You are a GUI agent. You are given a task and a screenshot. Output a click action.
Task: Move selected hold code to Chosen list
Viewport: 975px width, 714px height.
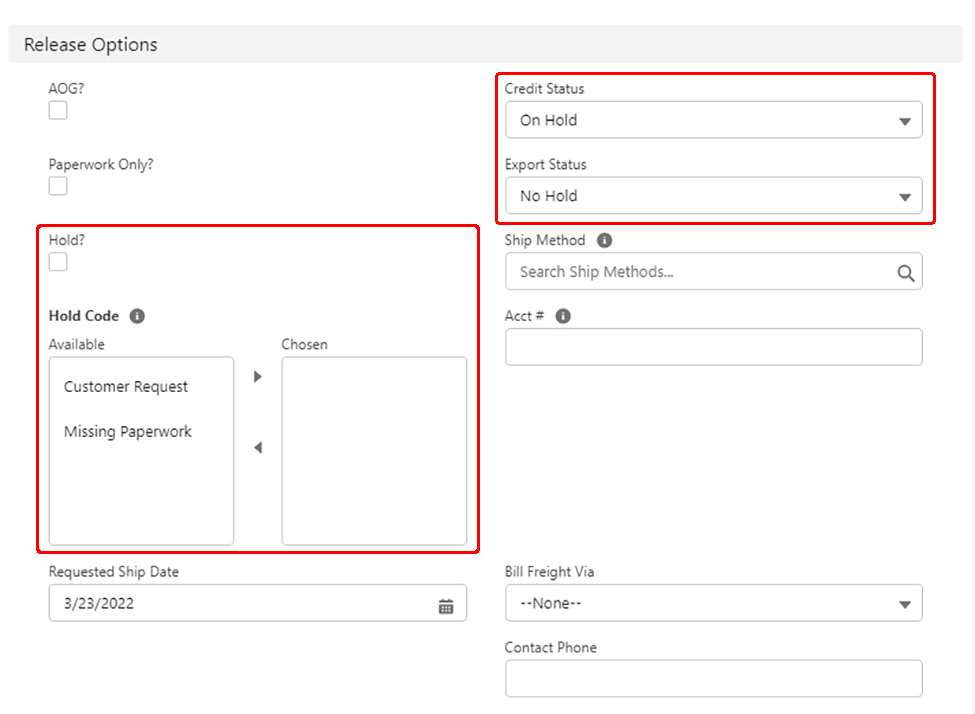click(x=257, y=377)
